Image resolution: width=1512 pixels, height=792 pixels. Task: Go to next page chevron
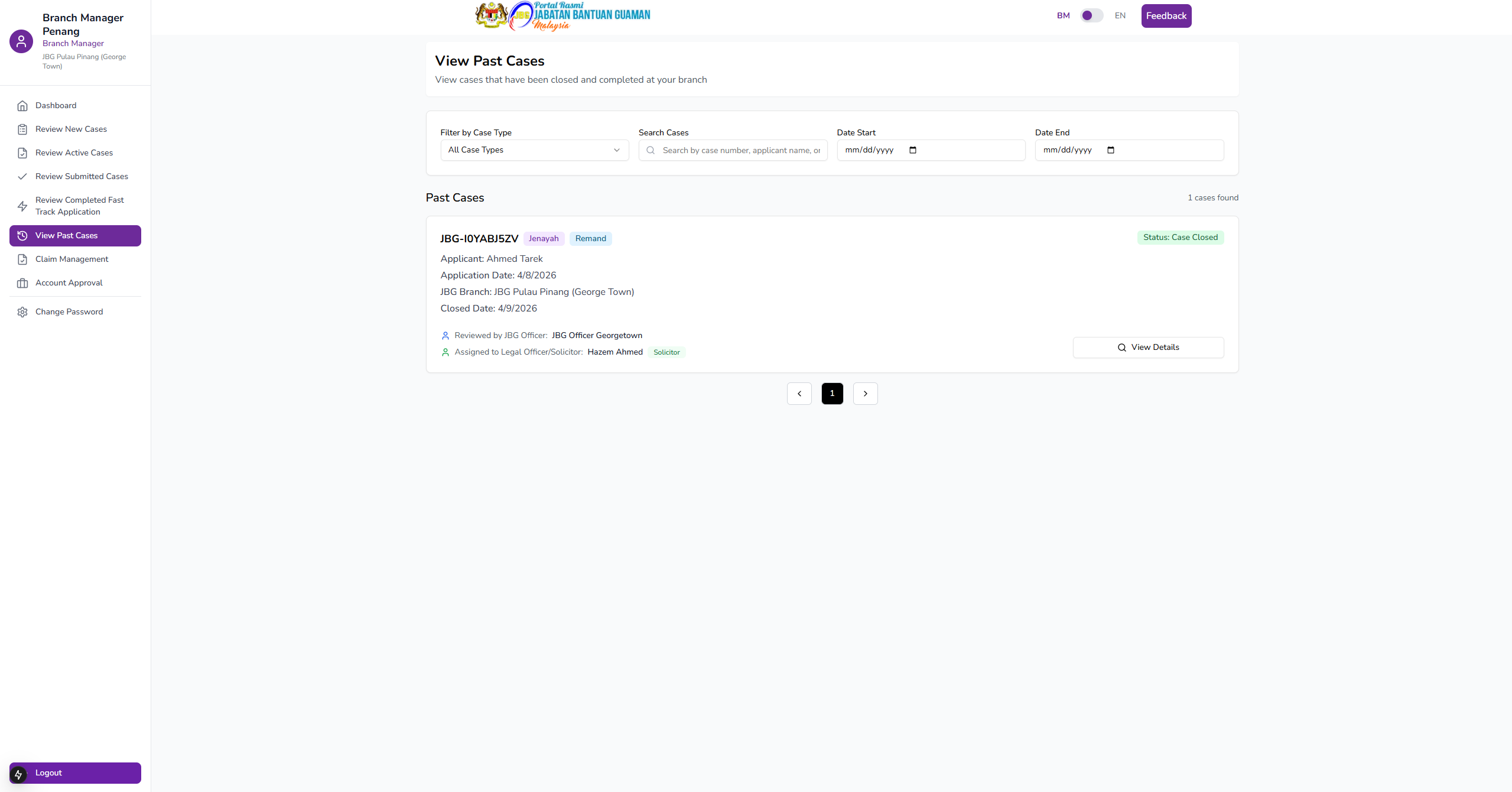tap(865, 394)
